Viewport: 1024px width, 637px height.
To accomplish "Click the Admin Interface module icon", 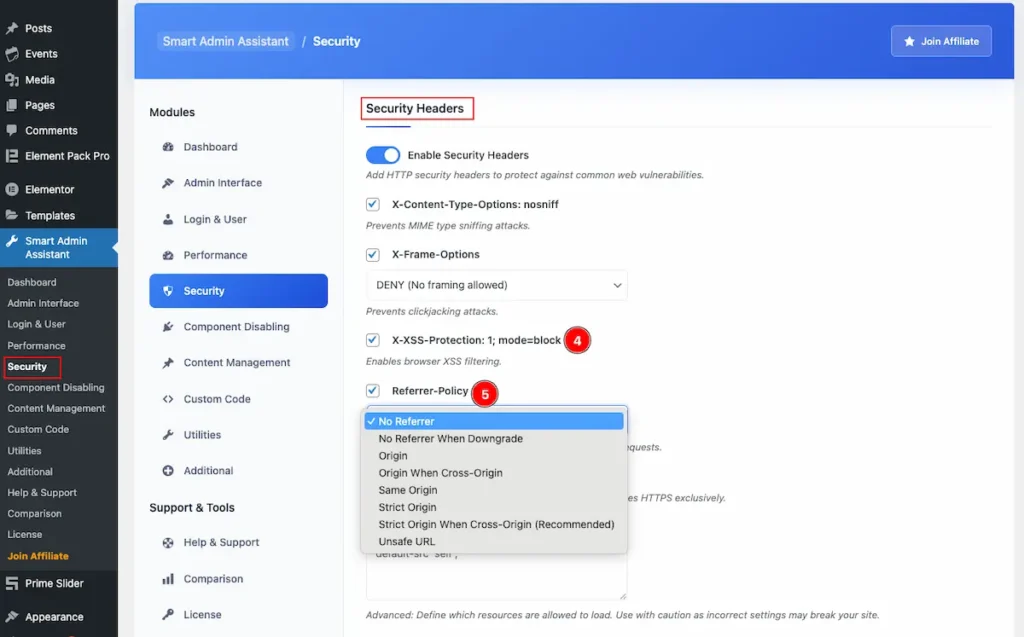I will 168,183.
